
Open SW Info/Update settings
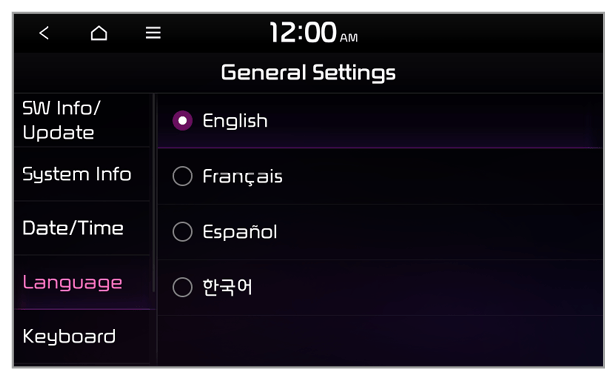pyautogui.click(x=82, y=120)
